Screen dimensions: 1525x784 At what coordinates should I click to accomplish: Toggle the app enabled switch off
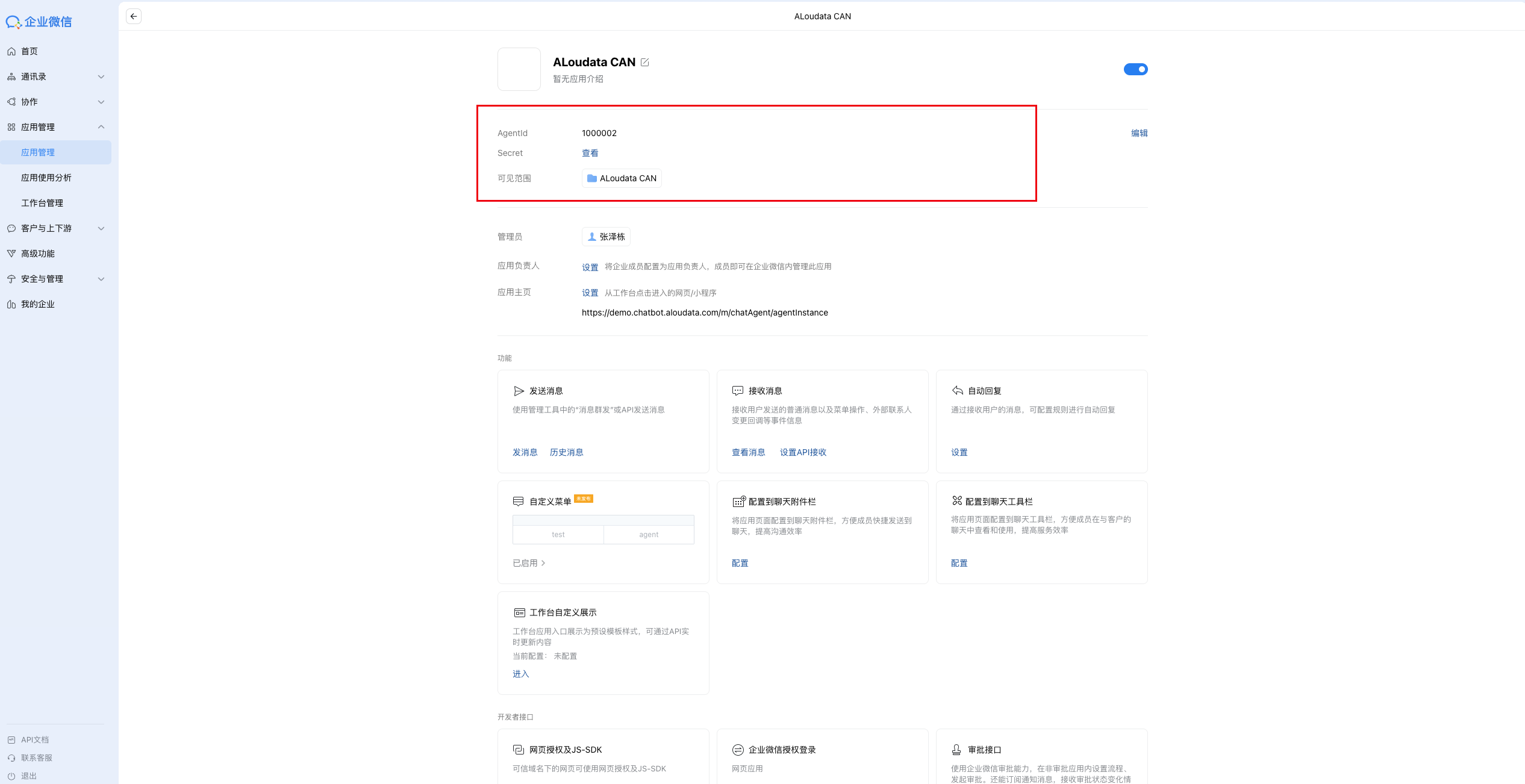pos(1135,69)
